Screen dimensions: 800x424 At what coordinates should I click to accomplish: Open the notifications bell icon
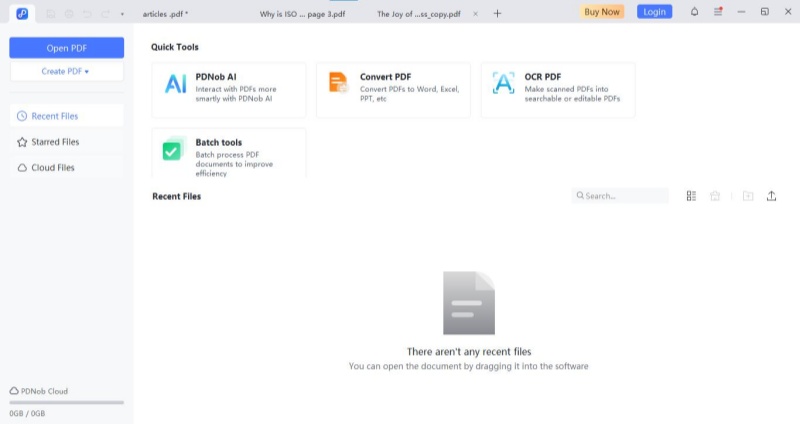pyautogui.click(x=694, y=12)
